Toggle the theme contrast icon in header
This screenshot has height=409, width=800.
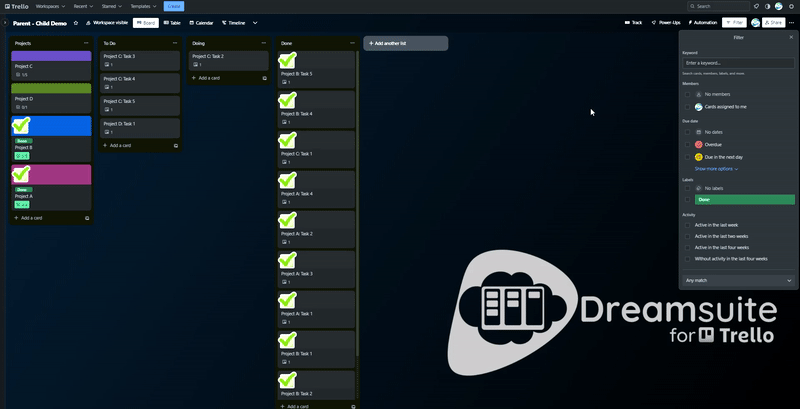pos(767,7)
